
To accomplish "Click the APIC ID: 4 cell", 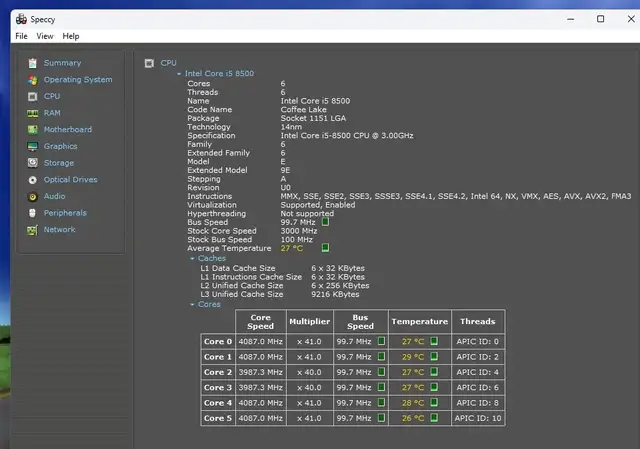I will 478,372.
